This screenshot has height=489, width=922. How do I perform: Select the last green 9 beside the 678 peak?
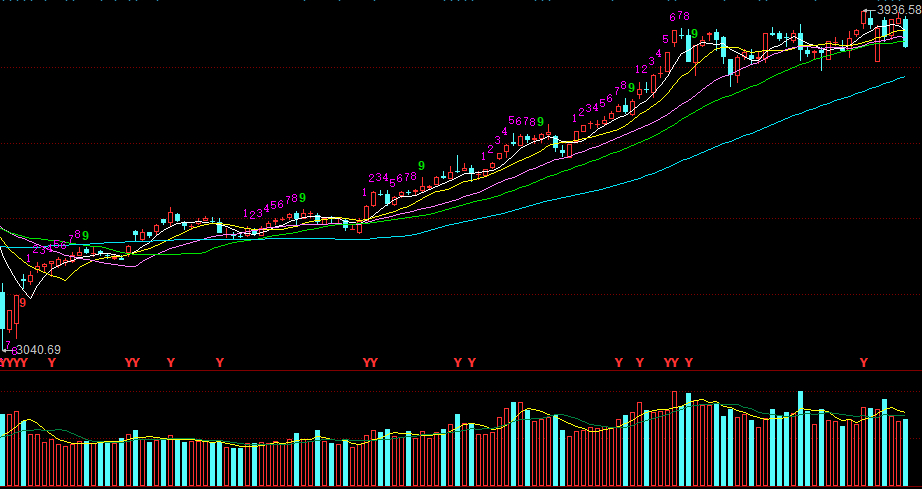click(x=694, y=34)
